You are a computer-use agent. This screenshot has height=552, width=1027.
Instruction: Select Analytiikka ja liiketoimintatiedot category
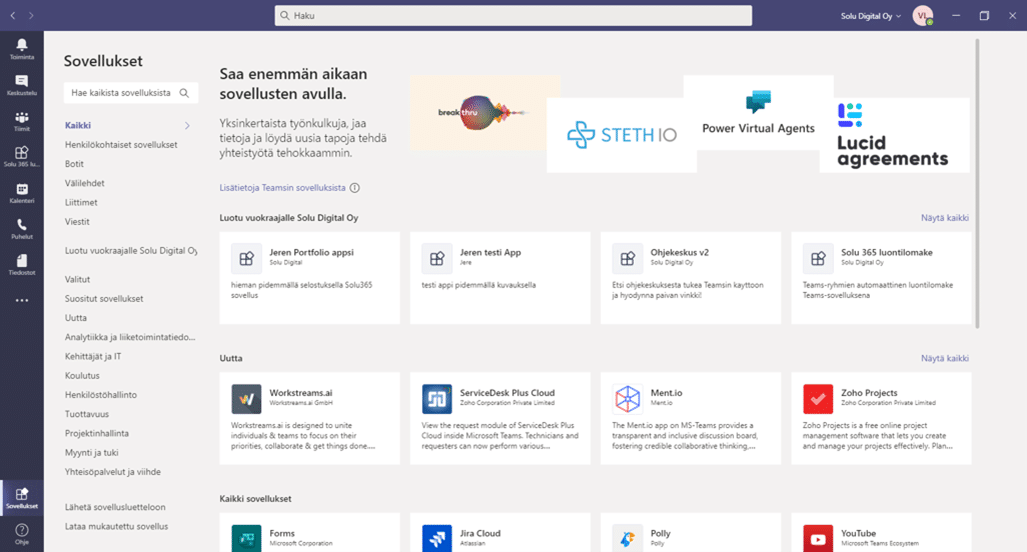tap(130, 337)
